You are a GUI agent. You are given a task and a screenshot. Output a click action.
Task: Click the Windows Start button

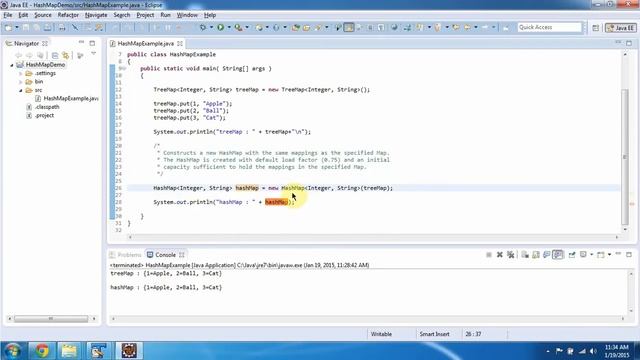click(x=12, y=351)
